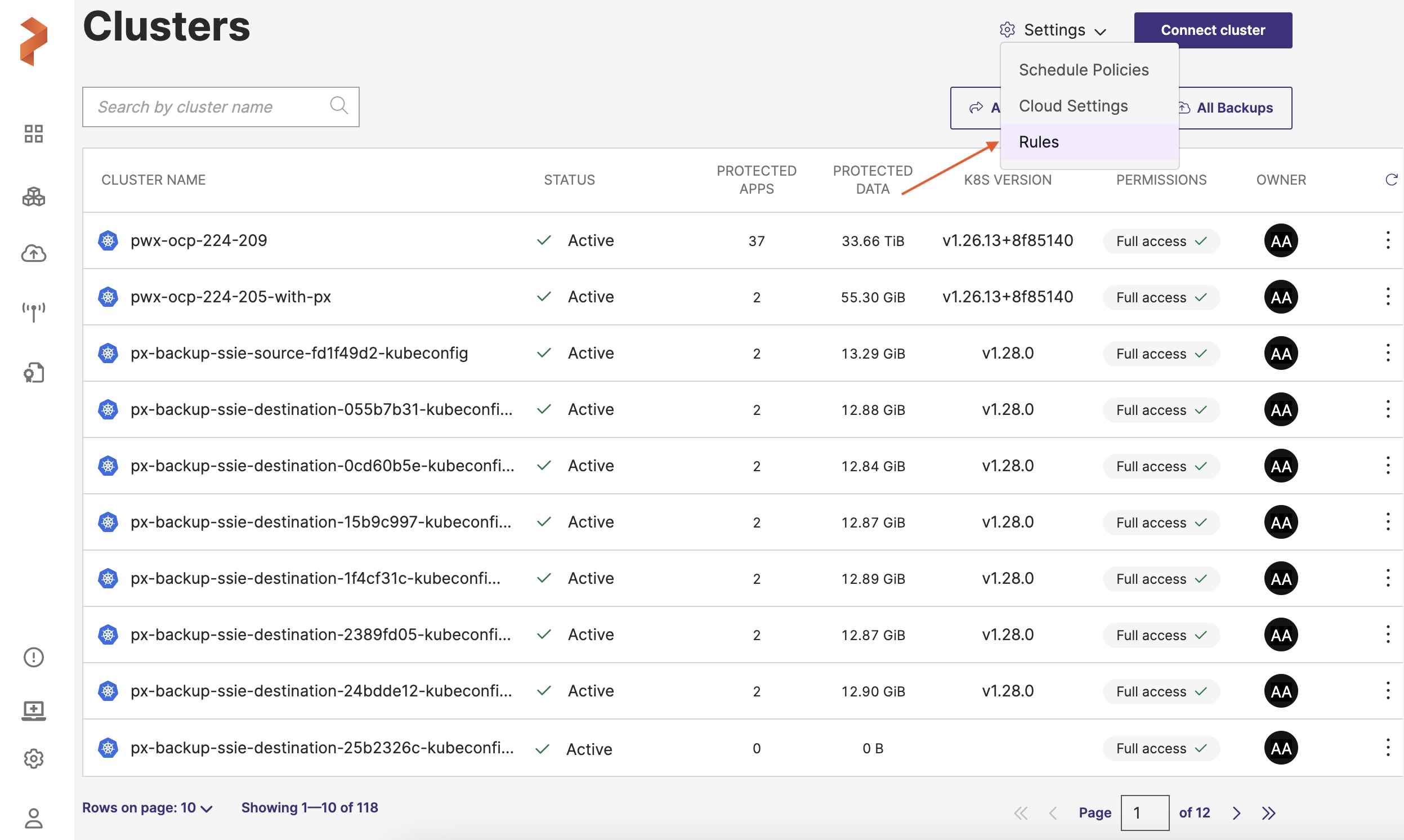Click the antenna signal sidebar icon

(33, 311)
